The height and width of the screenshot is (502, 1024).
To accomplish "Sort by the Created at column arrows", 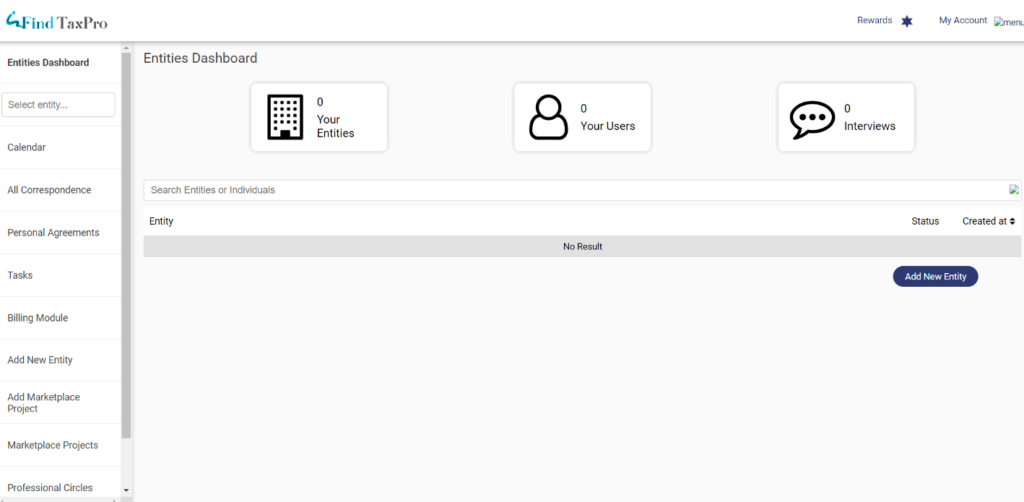I will coord(1012,221).
